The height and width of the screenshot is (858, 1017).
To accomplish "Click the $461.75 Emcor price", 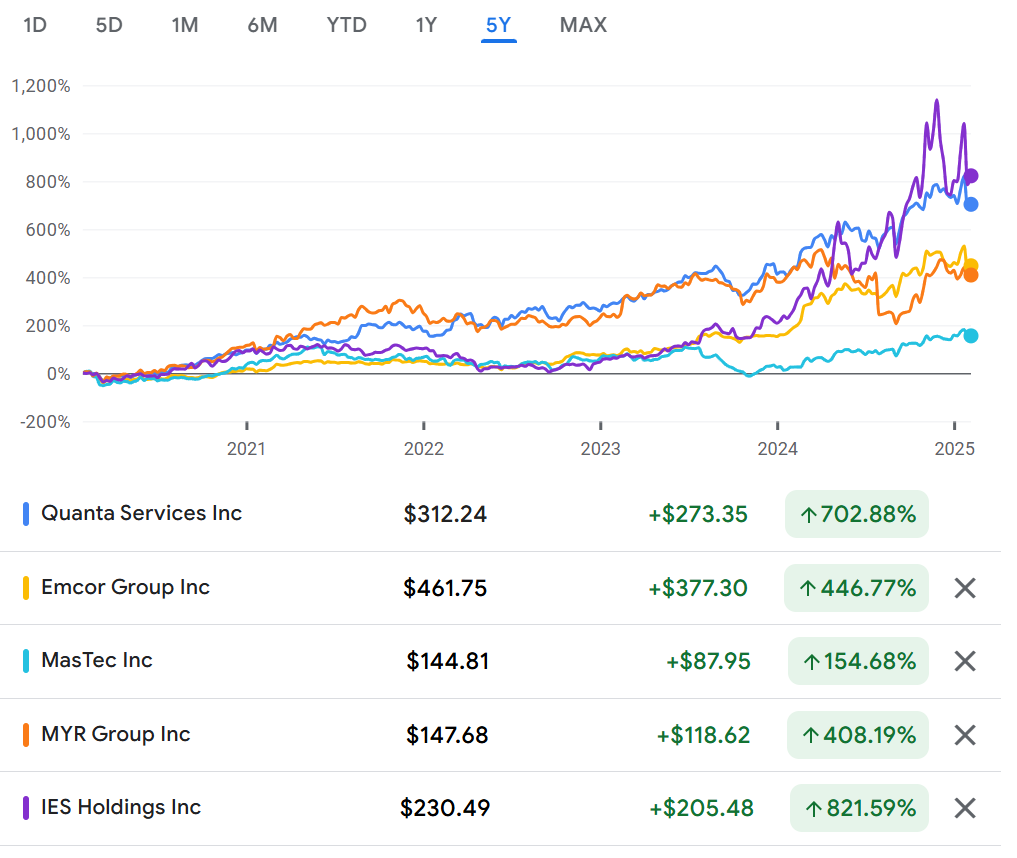I will [x=445, y=588].
